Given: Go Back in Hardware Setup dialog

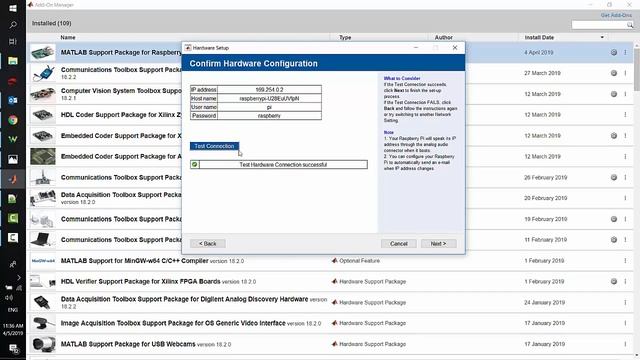Looking at the screenshot, I should 208,244.
